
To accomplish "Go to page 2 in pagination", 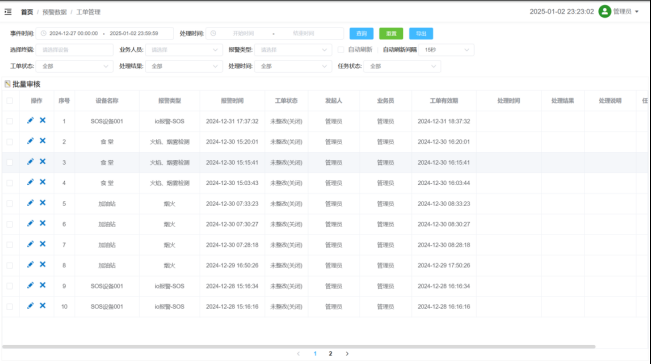I will [330, 354].
